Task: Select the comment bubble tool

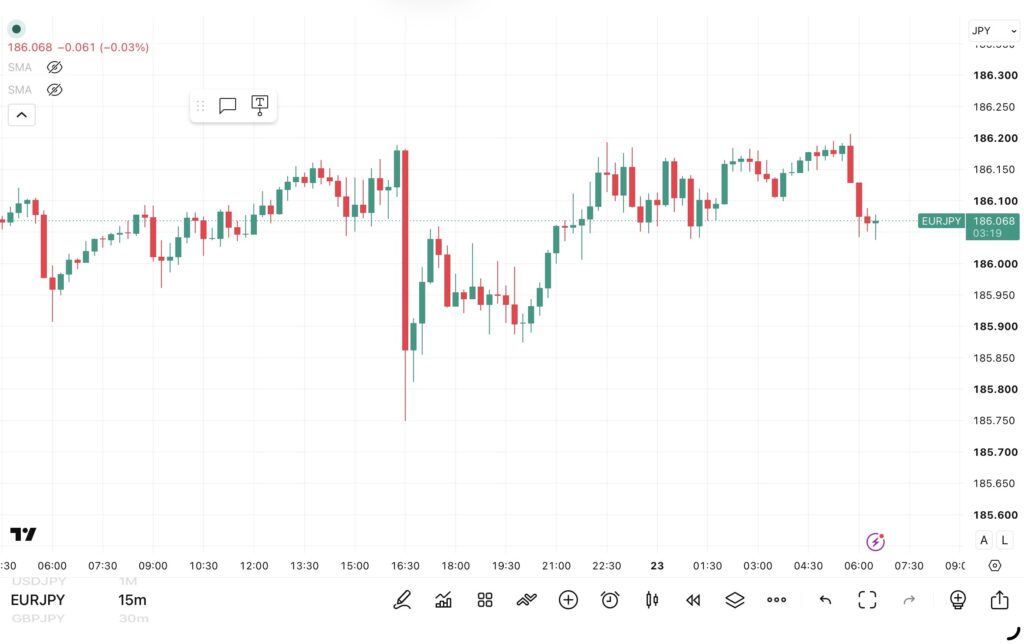Action: [227, 105]
